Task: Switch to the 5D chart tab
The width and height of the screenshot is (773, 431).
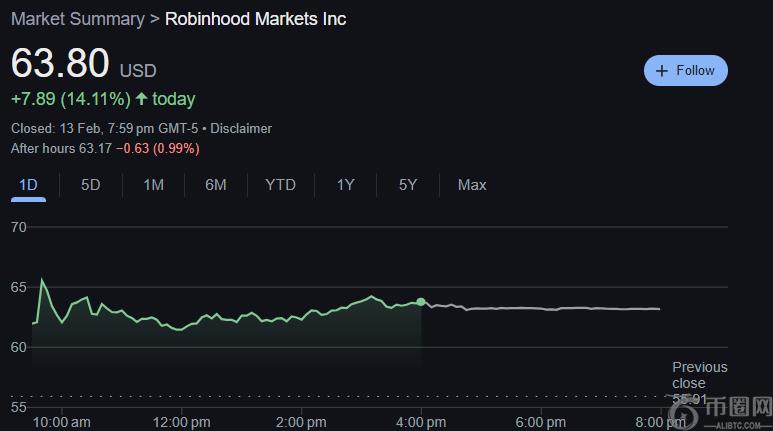Action: pyautogui.click(x=91, y=185)
